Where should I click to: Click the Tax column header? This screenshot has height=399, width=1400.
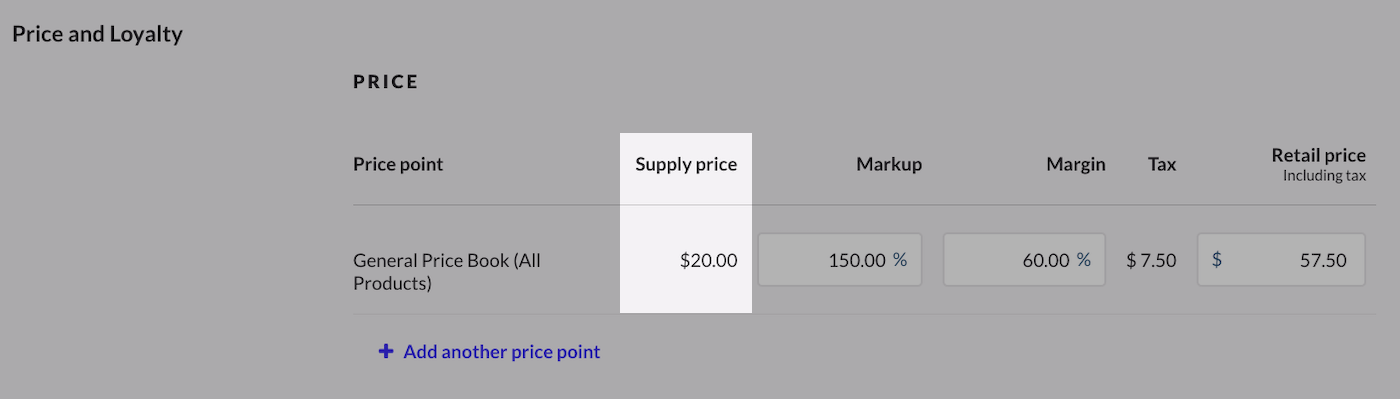point(1162,164)
